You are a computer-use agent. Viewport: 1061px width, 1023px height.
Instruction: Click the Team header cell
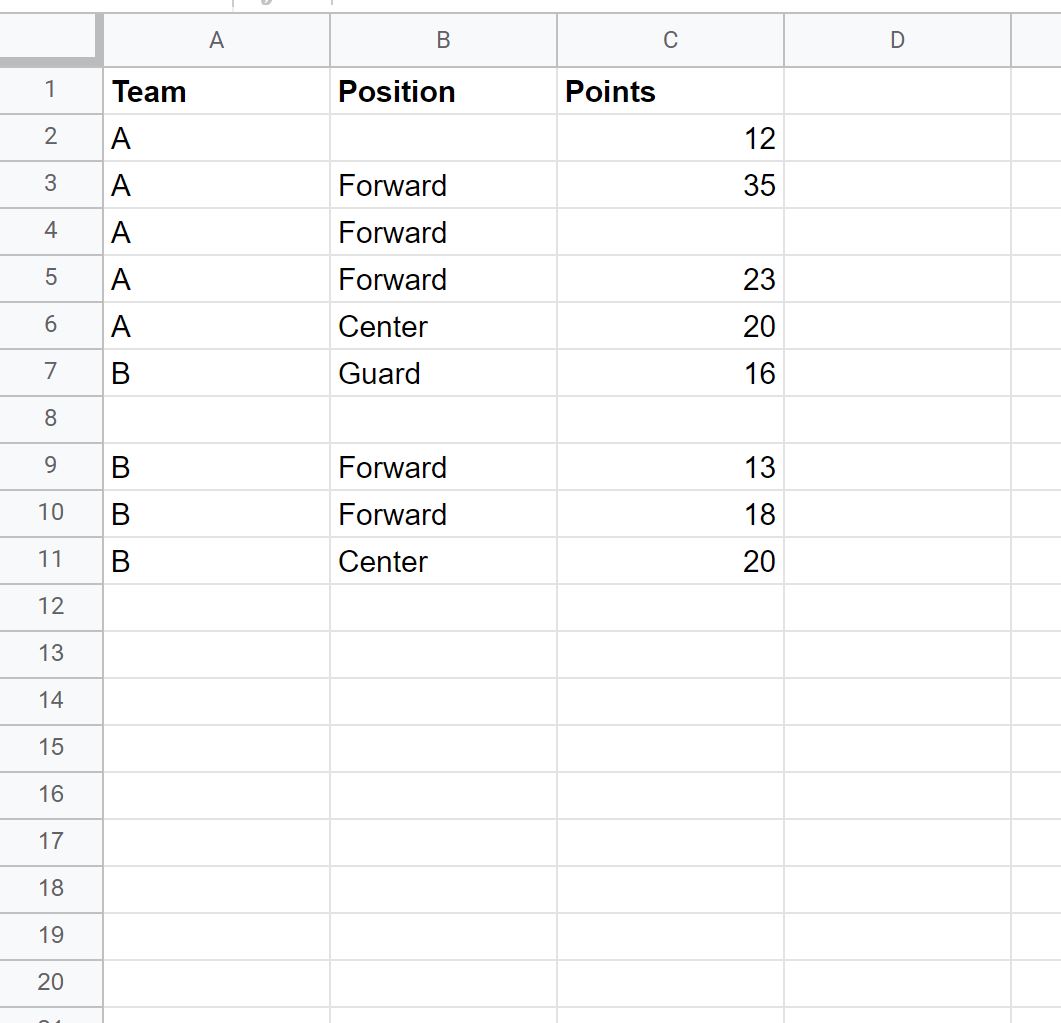[217, 91]
